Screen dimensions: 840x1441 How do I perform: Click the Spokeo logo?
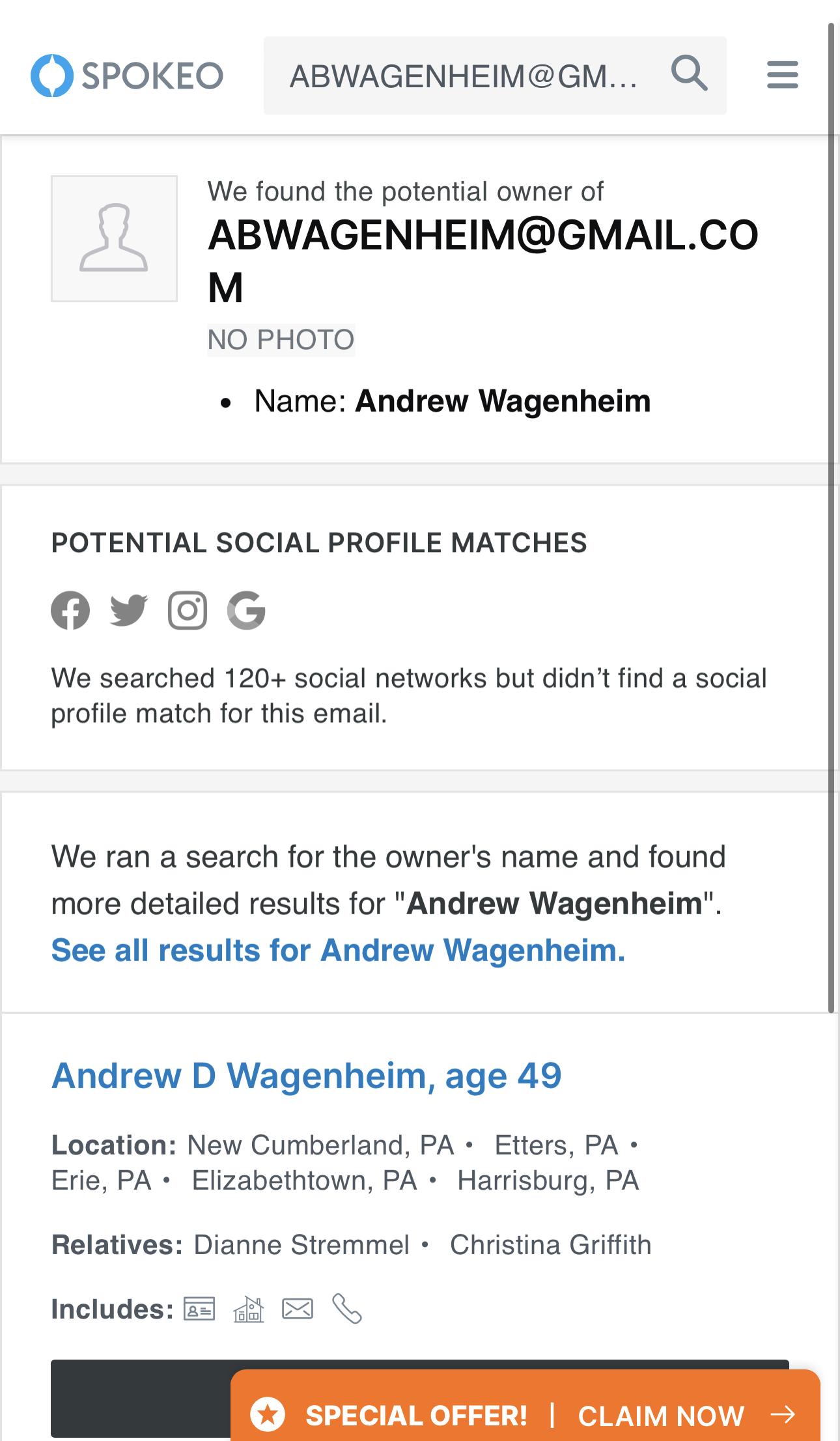[x=127, y=76]
